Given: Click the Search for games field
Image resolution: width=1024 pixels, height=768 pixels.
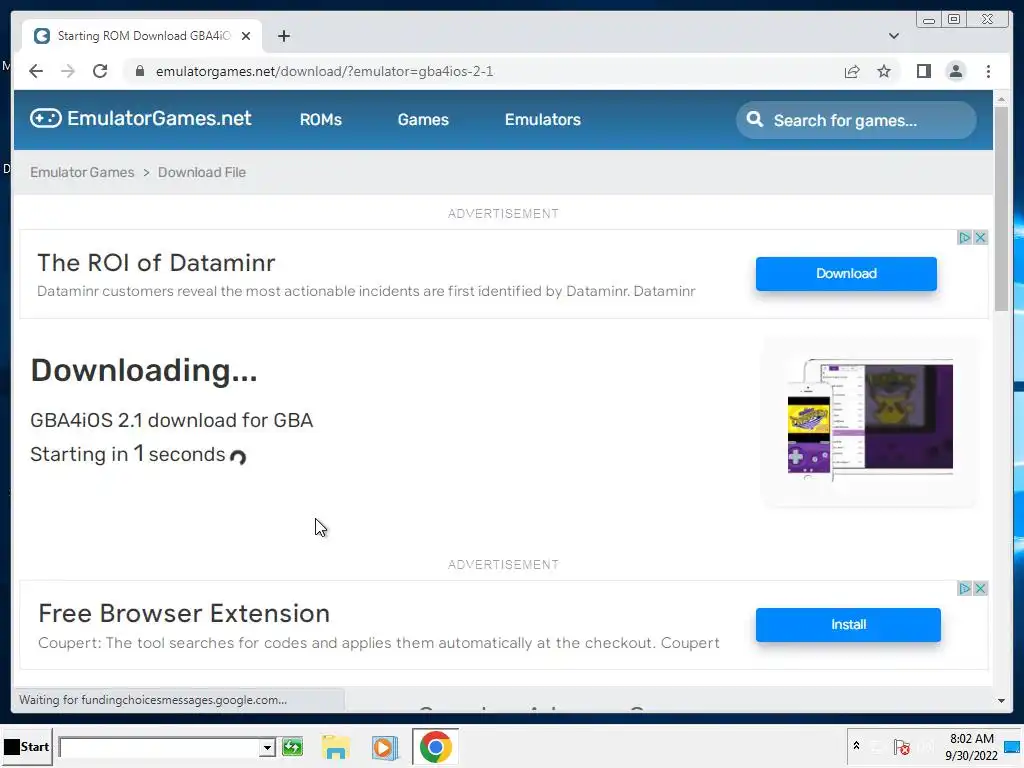Looking at the screenshot, I should 856,120.
